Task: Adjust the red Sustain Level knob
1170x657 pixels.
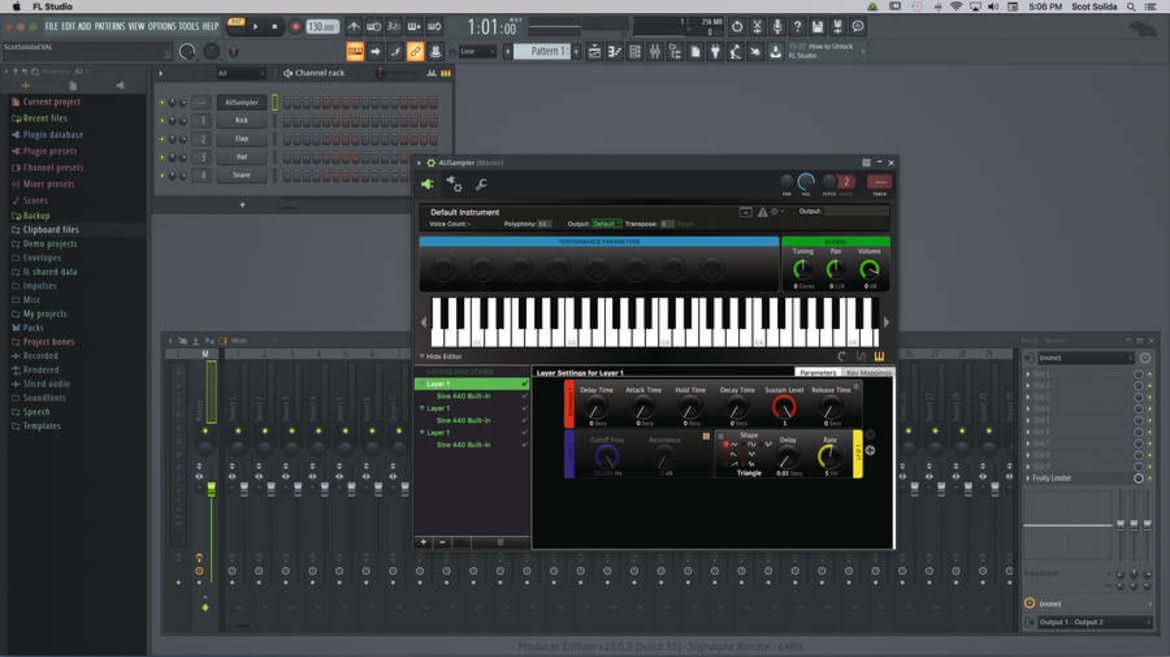Action: [x=783, y=408]
